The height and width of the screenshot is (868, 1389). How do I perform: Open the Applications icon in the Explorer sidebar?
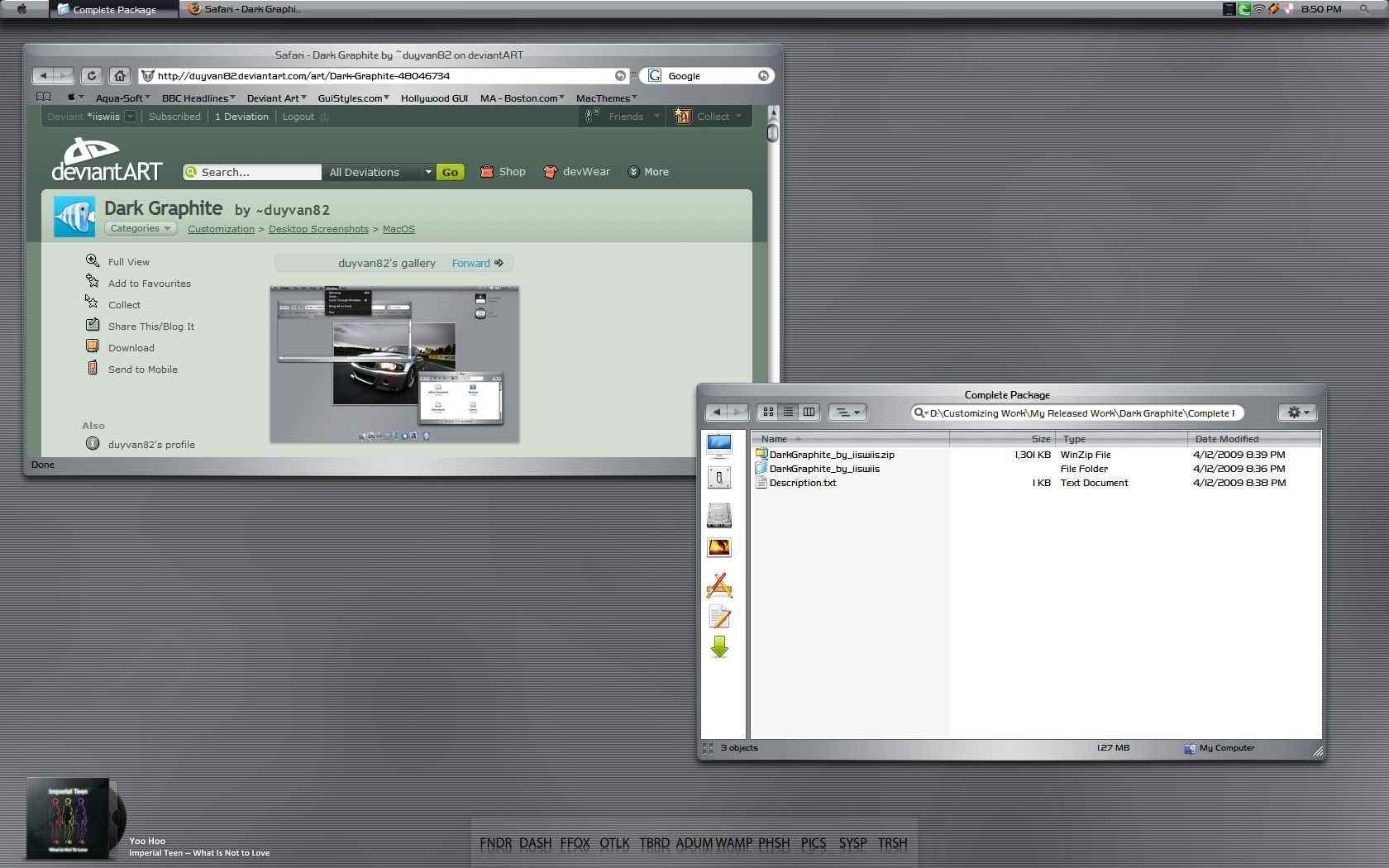point(719,585)
